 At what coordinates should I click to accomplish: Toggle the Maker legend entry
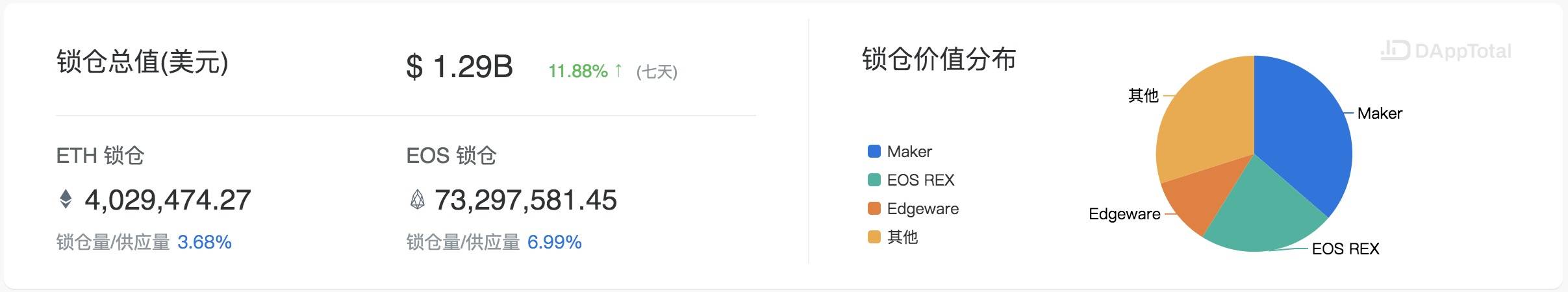click(x=900, y=151)
